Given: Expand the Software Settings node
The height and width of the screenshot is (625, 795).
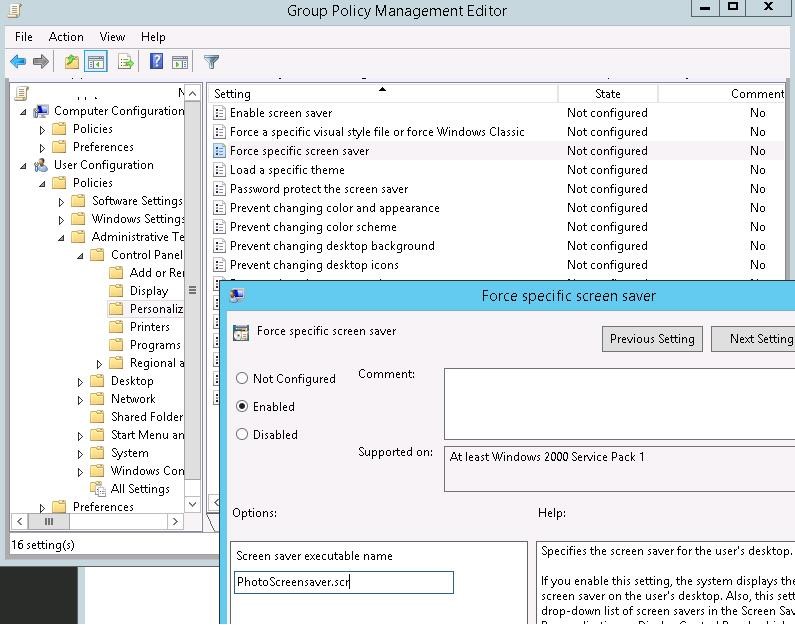Looking at the screenshot, I should point(62,201).
